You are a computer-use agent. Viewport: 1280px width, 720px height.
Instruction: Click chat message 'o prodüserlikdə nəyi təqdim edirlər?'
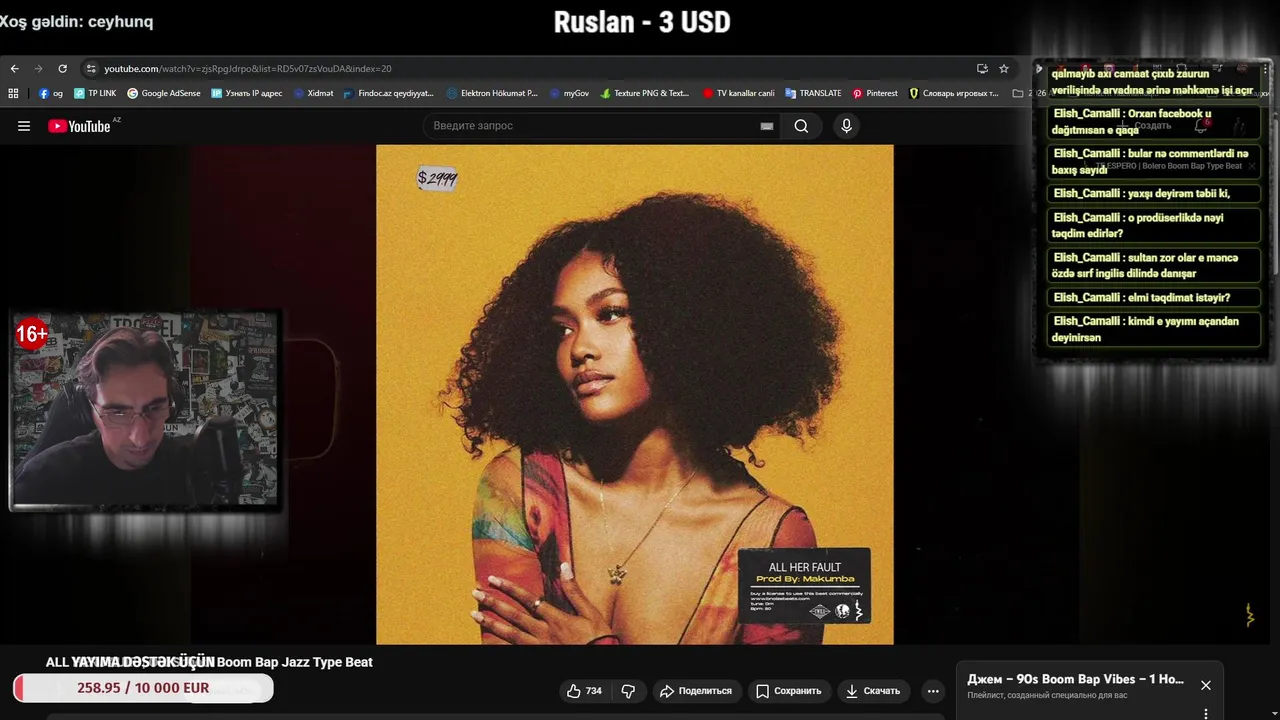coord(1153,225)
